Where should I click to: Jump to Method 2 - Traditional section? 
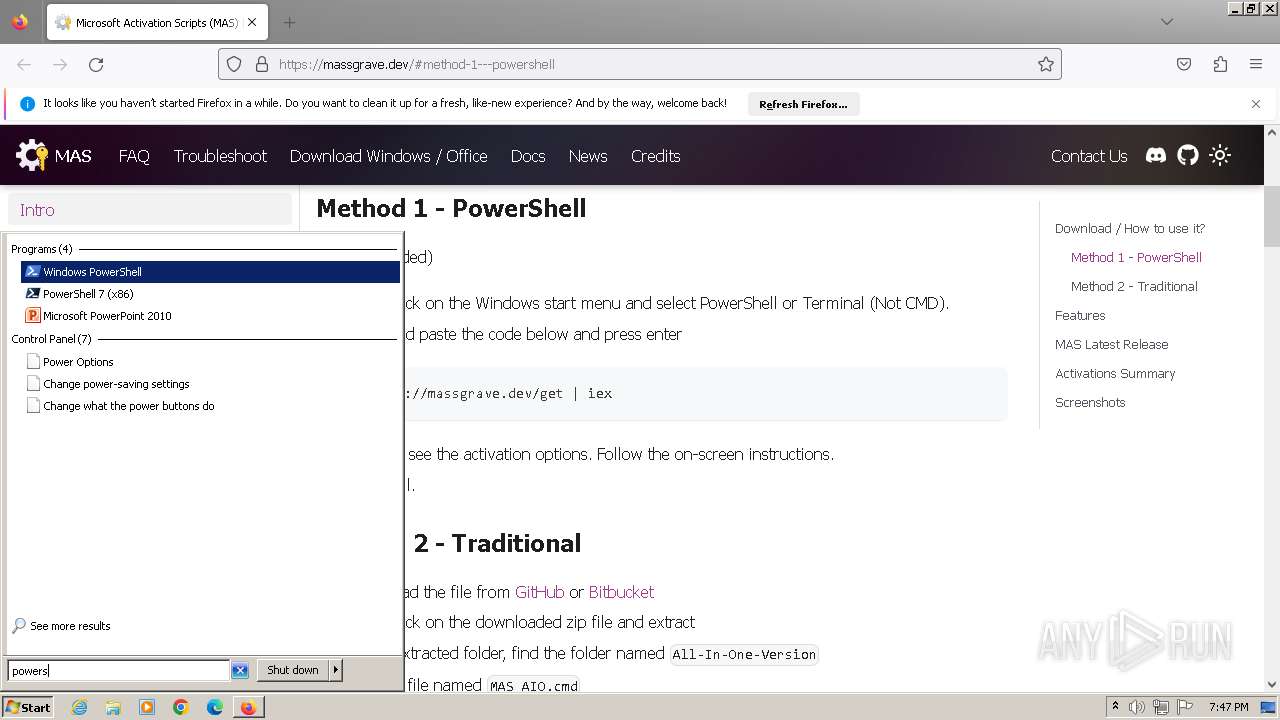(x=1134, y=286)
